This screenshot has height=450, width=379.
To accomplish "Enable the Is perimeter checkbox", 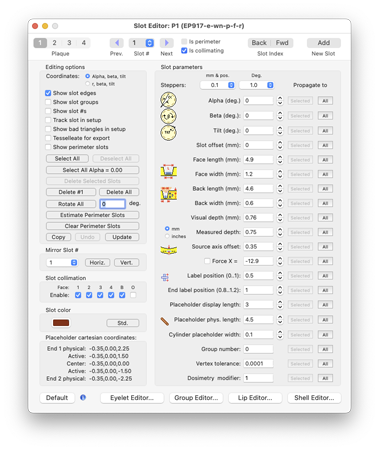I will tap(184, 41).
